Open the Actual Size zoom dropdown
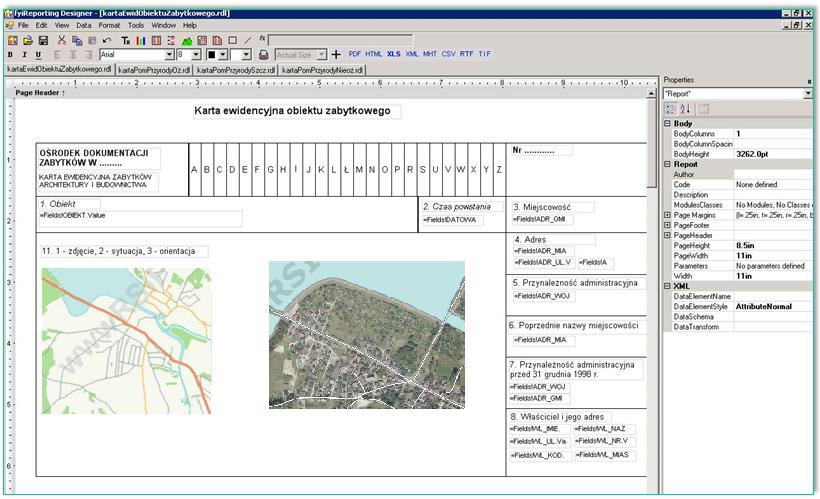820x499 pixels. click(x=322, y=54)
